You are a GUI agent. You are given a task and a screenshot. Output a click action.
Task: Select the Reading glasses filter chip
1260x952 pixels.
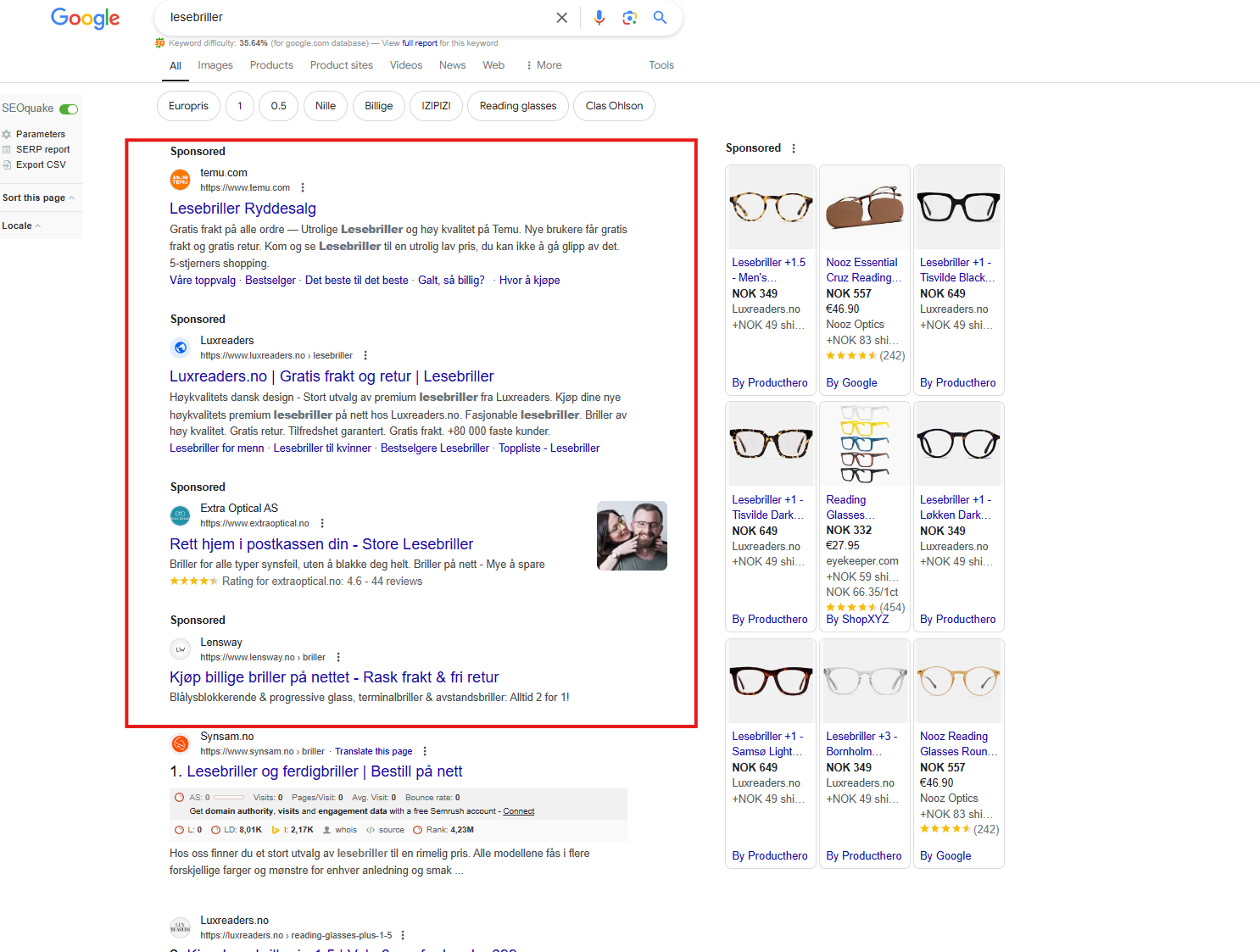[x=518, y=106]
